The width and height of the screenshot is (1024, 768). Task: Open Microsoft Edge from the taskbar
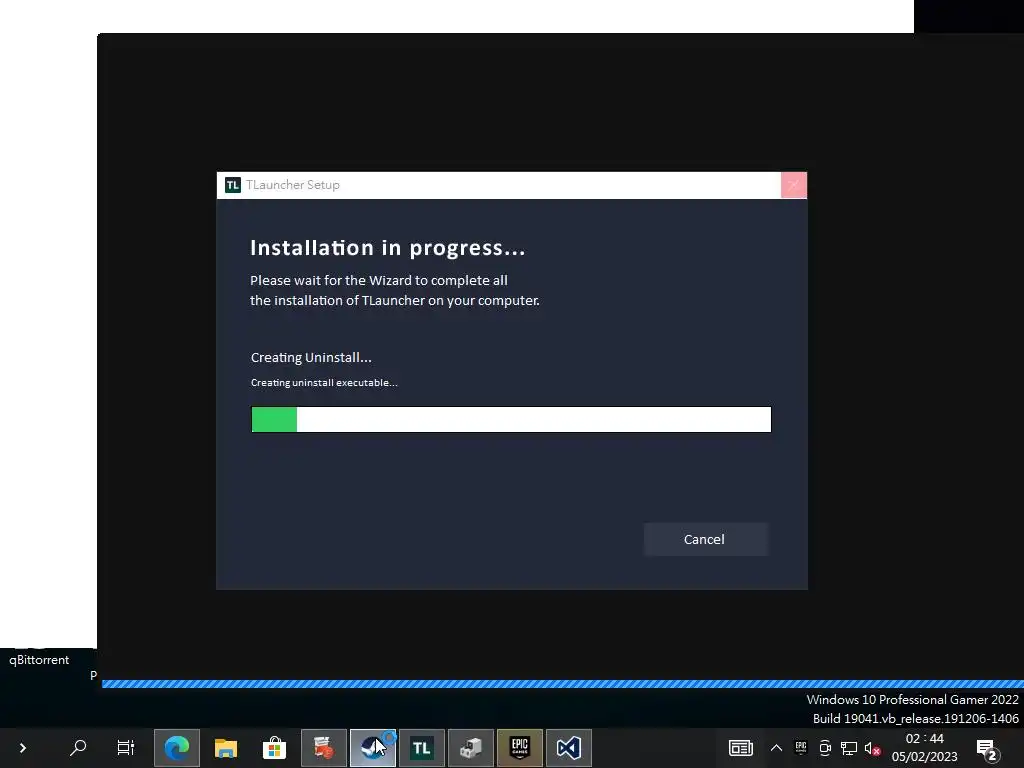tap(176, 748)
